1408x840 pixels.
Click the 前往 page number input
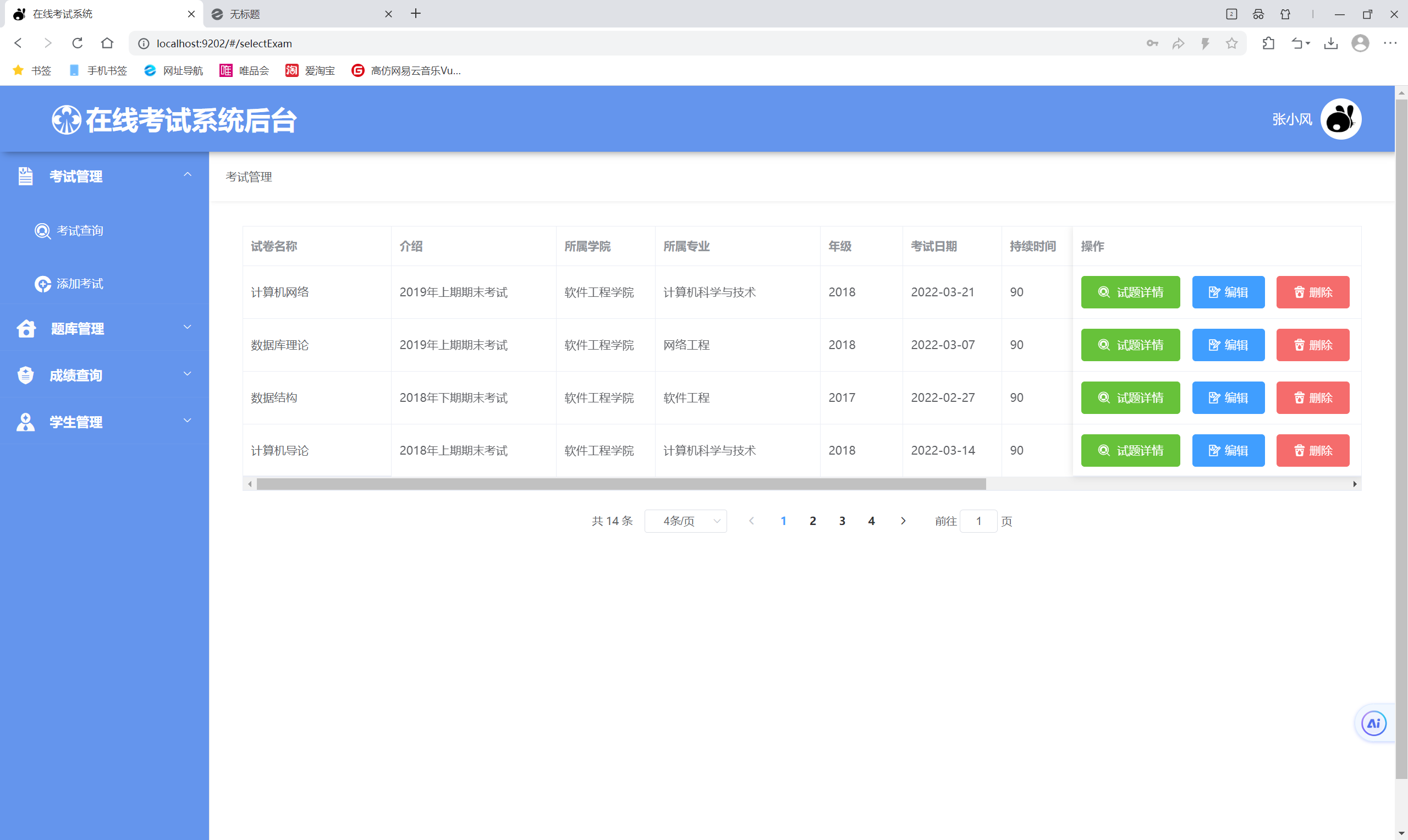click(978, 521)
